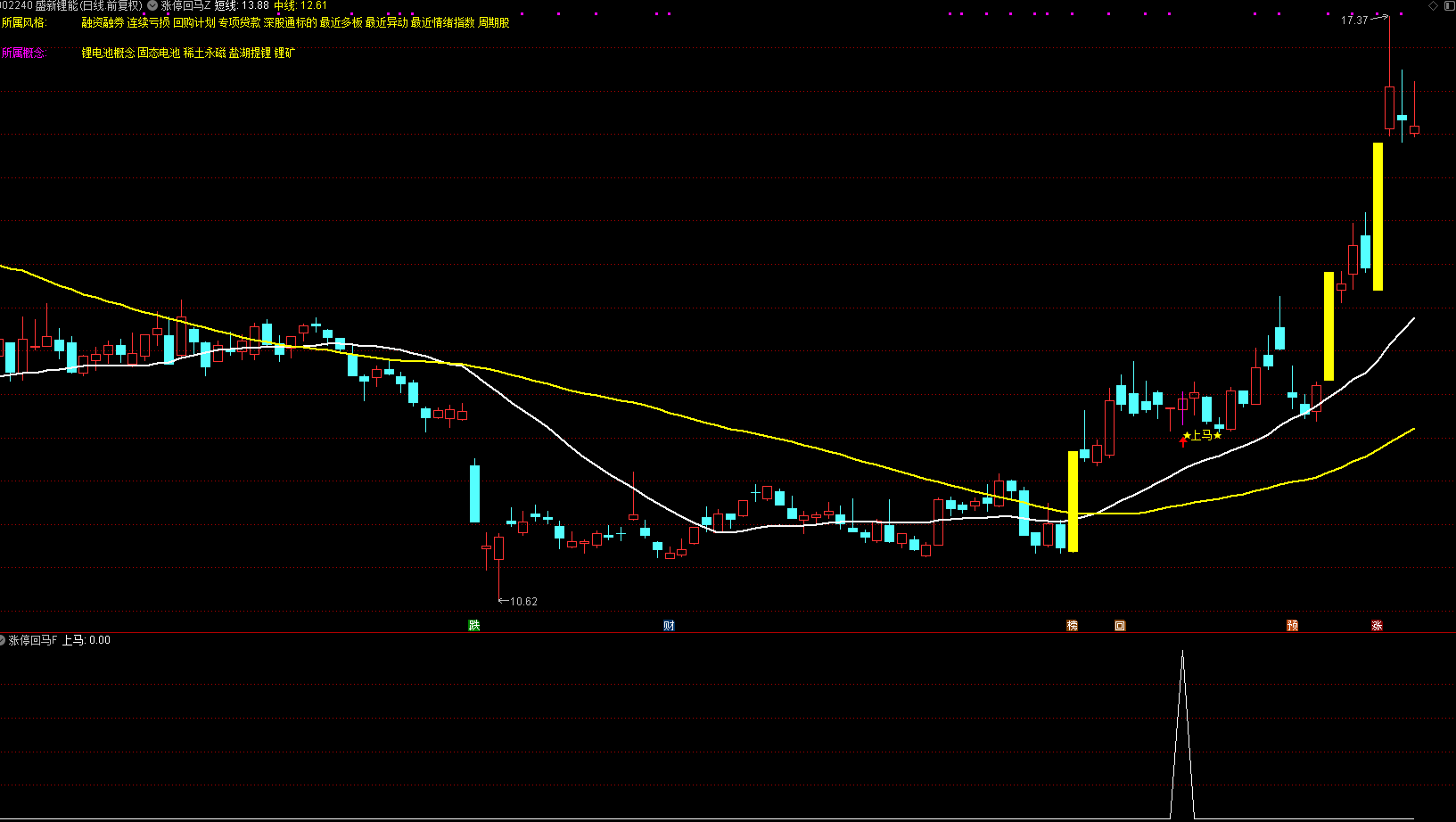Click the red up-arrow buy signal
This screenshot has width=1456, height=822.
pos(1183,441)
